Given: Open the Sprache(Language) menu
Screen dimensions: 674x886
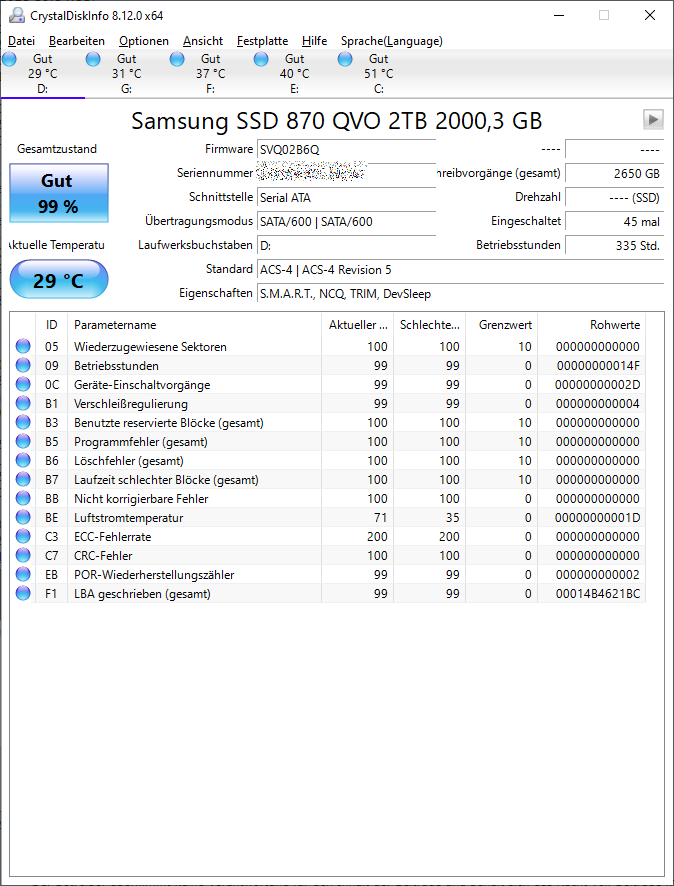Looking at the screenshot, I should 392,41.
